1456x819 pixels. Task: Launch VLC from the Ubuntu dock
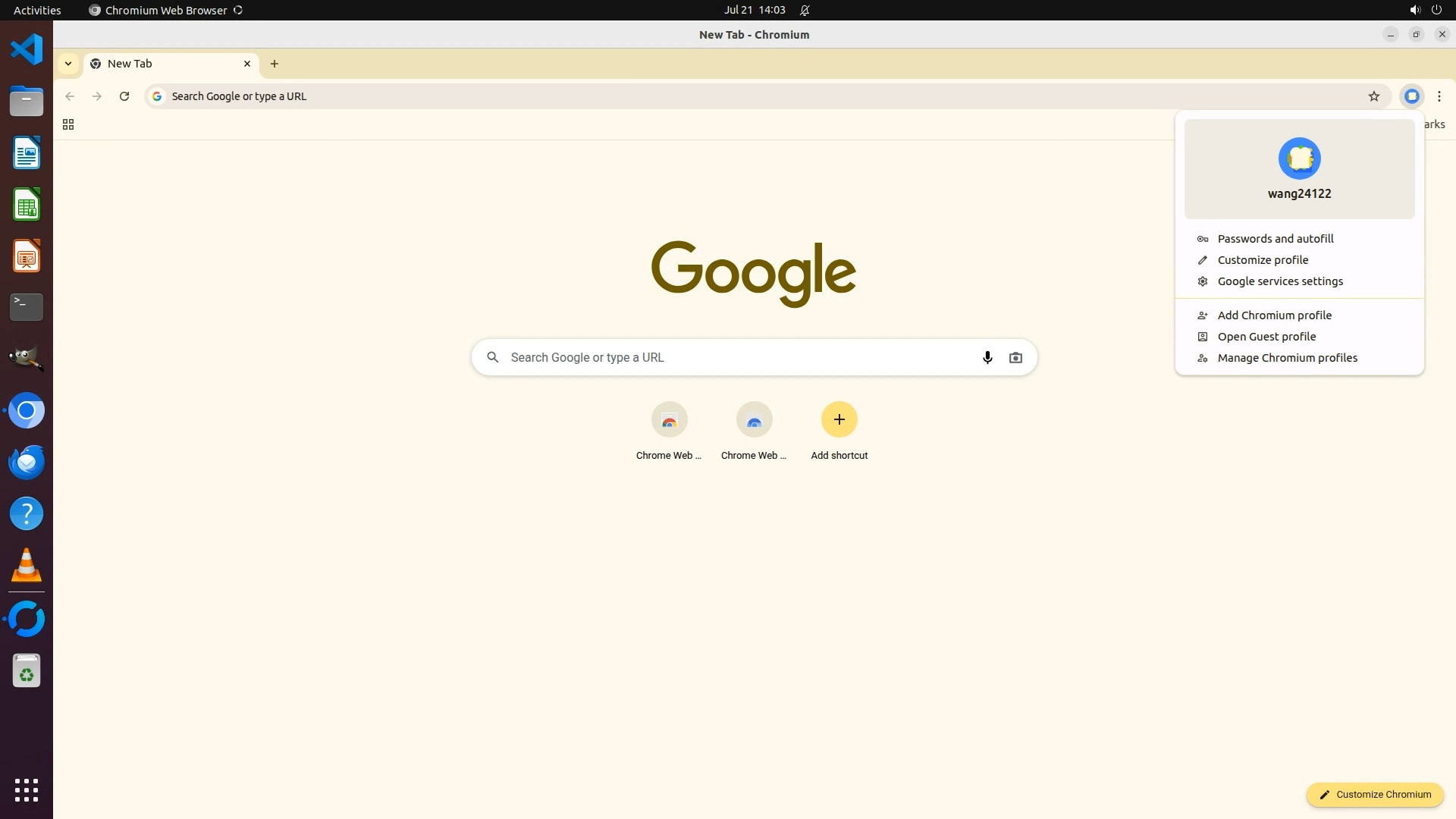[27, 566]
